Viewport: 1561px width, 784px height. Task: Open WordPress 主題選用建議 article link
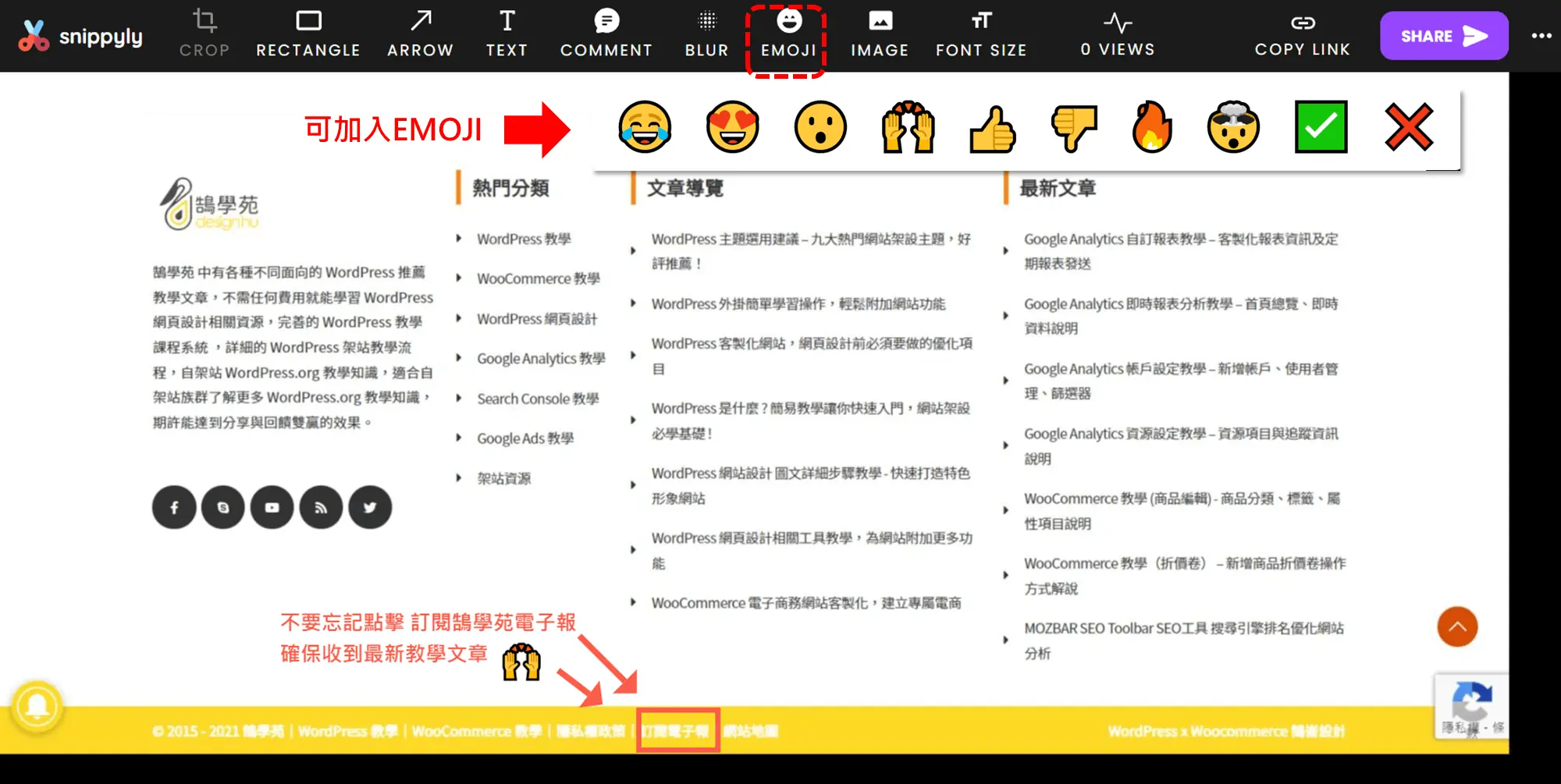coord(811,251)
